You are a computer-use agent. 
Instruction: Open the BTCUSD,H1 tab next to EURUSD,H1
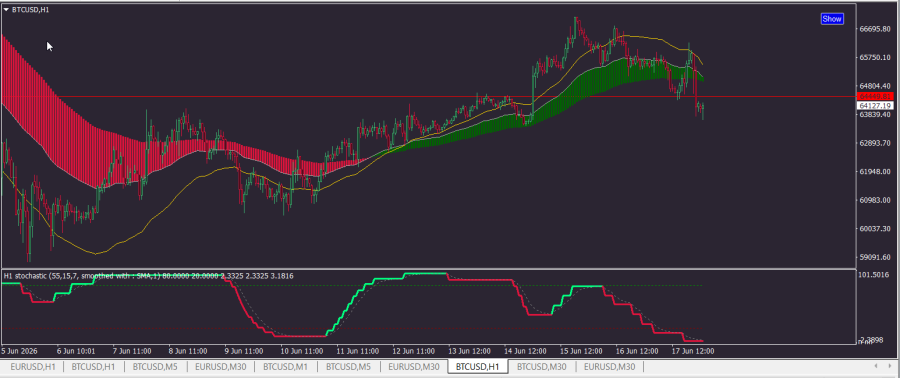point(94,367)
